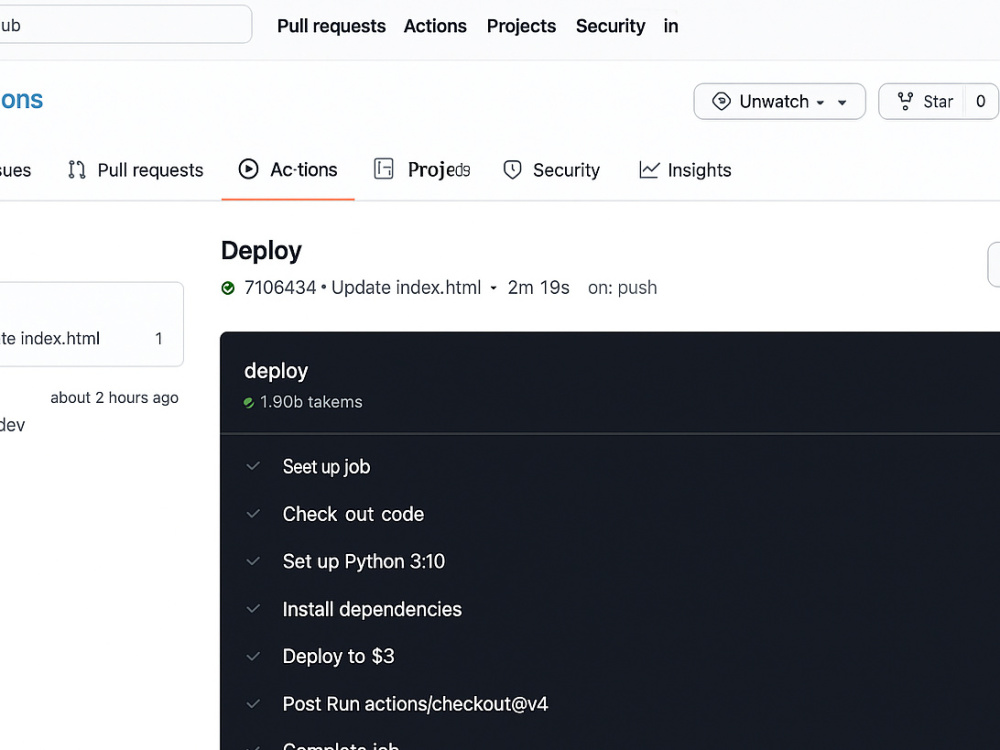Click the Insights graph icon
This screenshot has width=1000, height=750.
coord(649,170)
